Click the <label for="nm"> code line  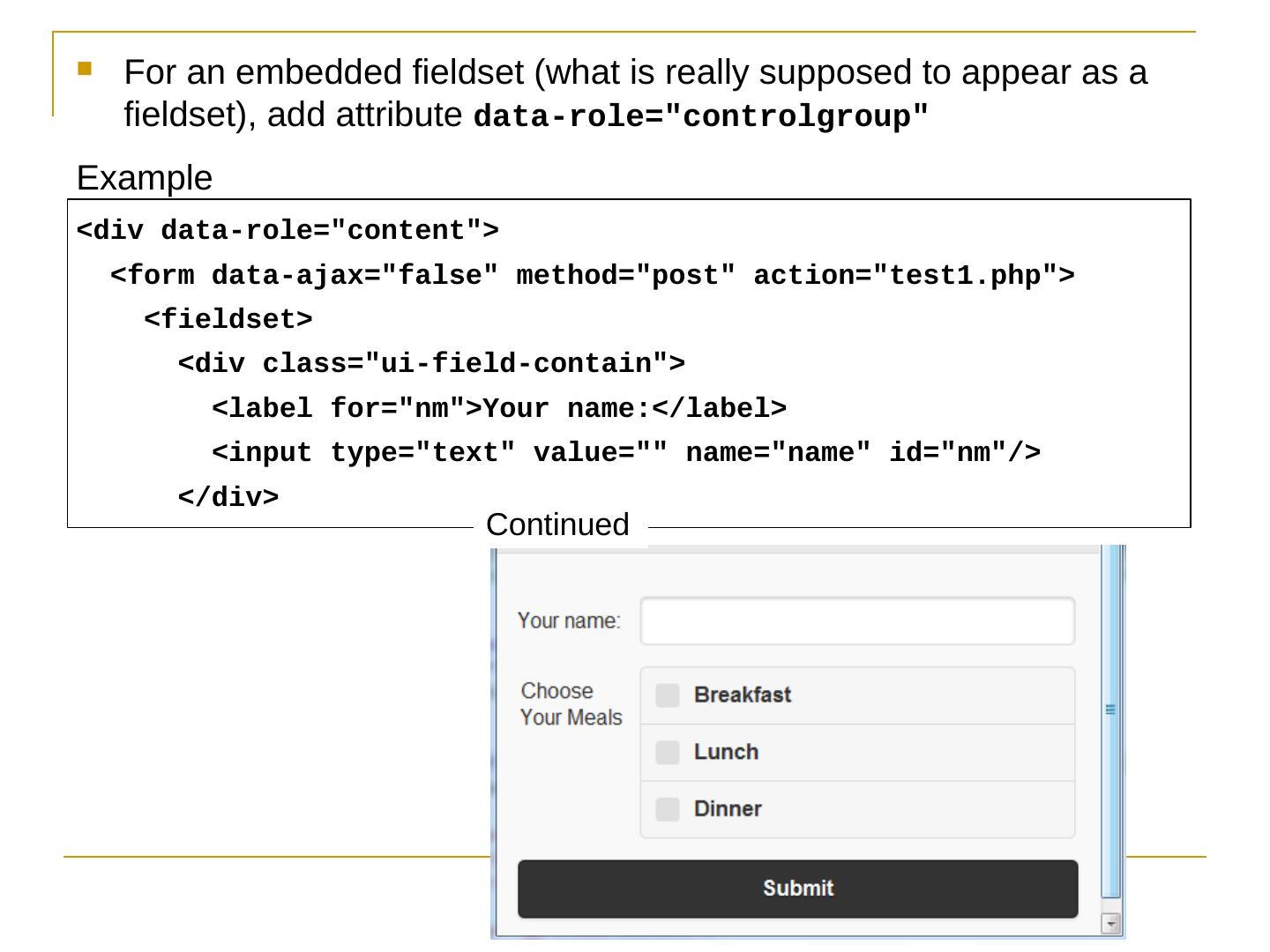click(498, 408)
